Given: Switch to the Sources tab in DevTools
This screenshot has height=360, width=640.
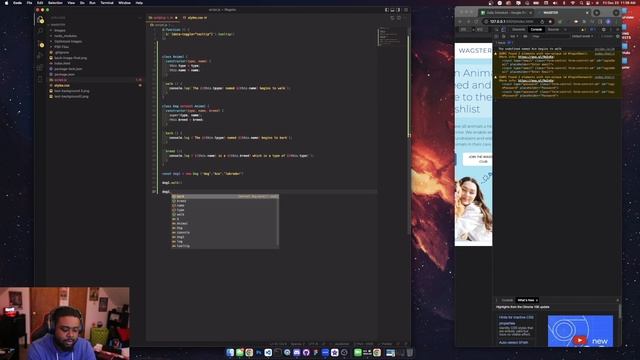Looking at the screenshot, I should point(553,29).
